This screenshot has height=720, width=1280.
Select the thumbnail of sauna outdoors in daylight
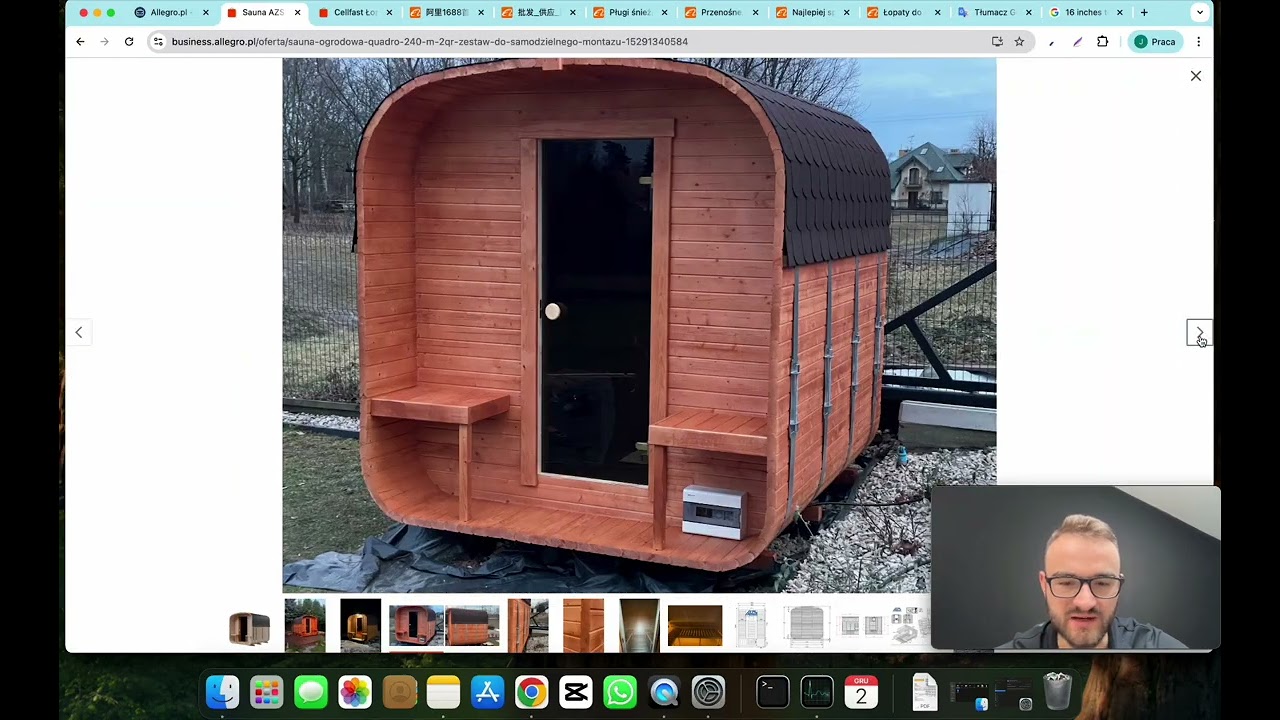click(305, 626)
